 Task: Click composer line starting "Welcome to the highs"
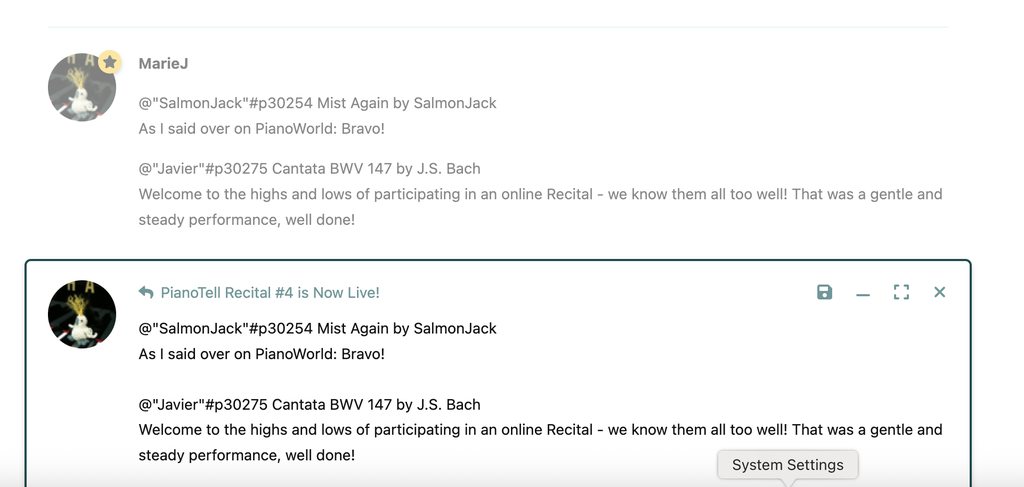pyautogui.click(x=540, y=430)
